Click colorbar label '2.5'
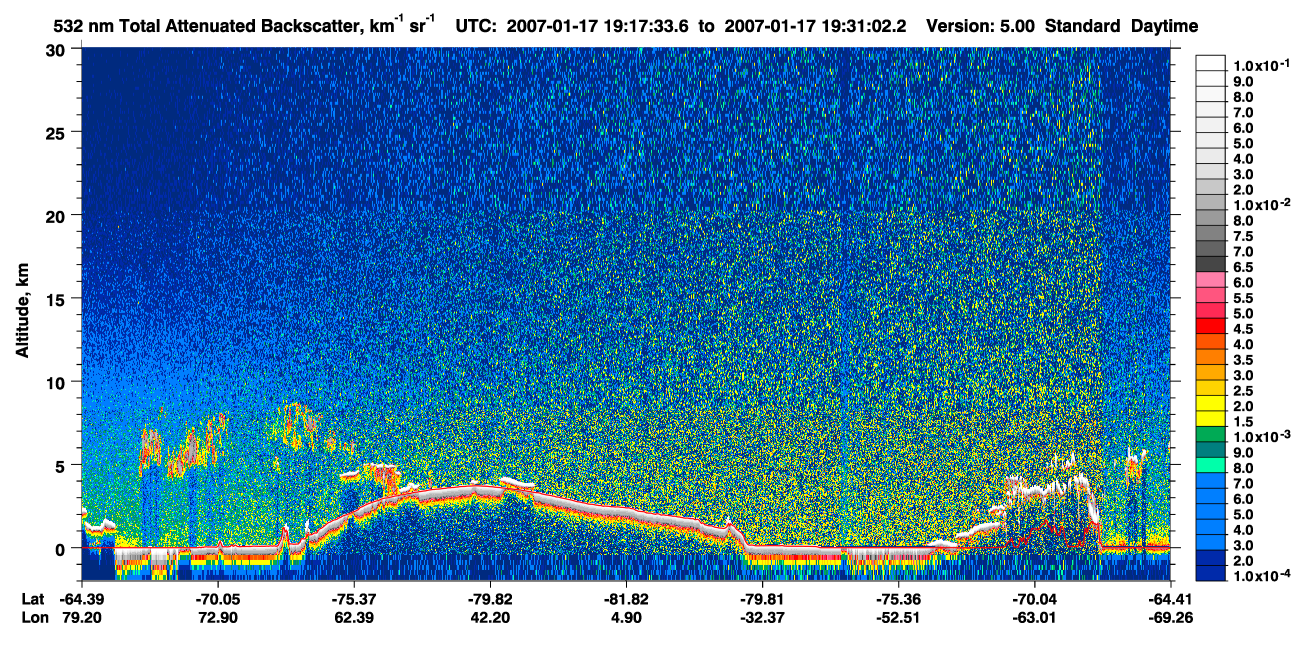This screenshot has height=667, width=1300. coord(1245,391)
